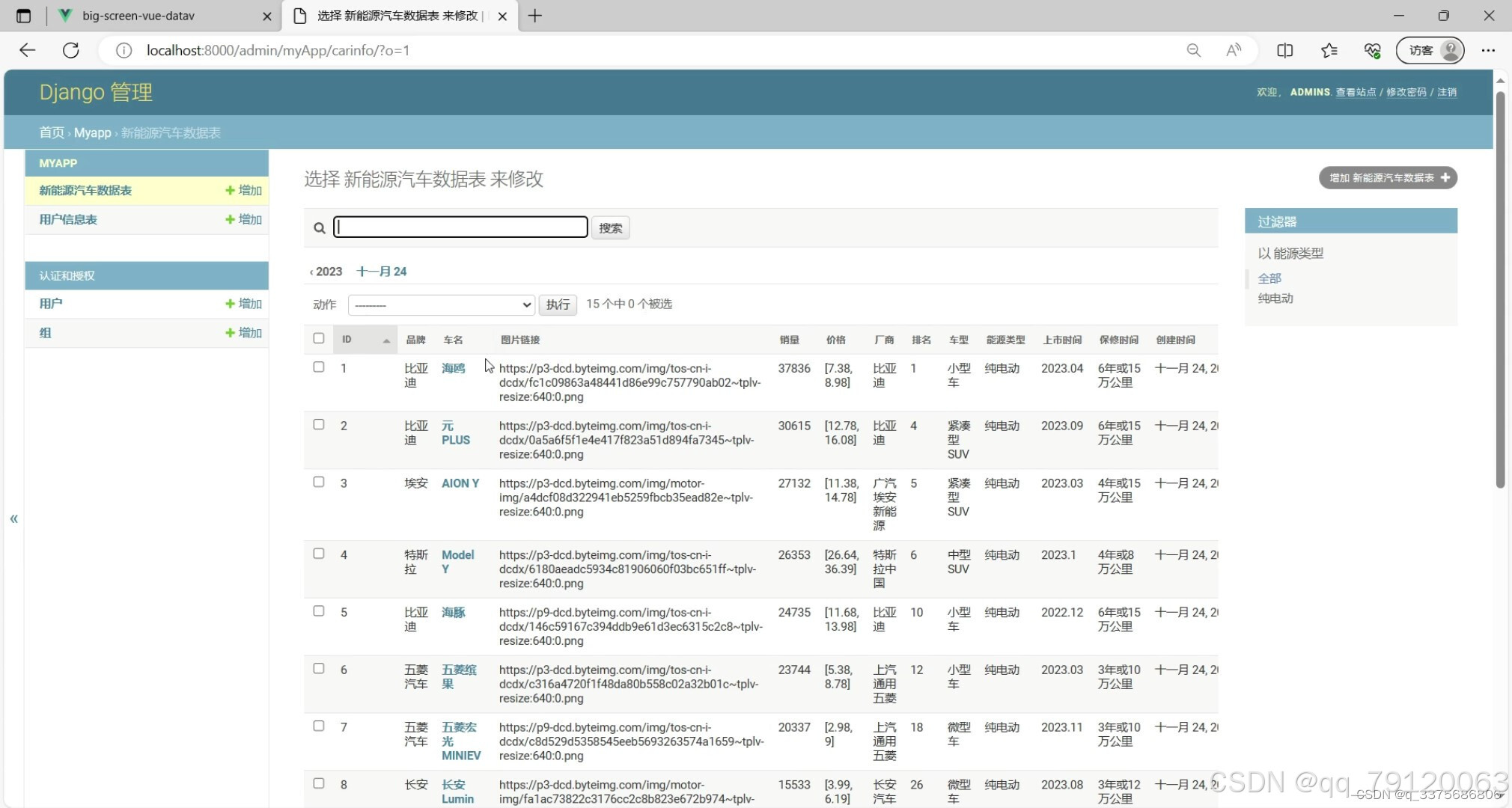This screenshot has height=808, width=1512.
Task: Check the row checkbox for 海鸥
Action: pos(318,367)
